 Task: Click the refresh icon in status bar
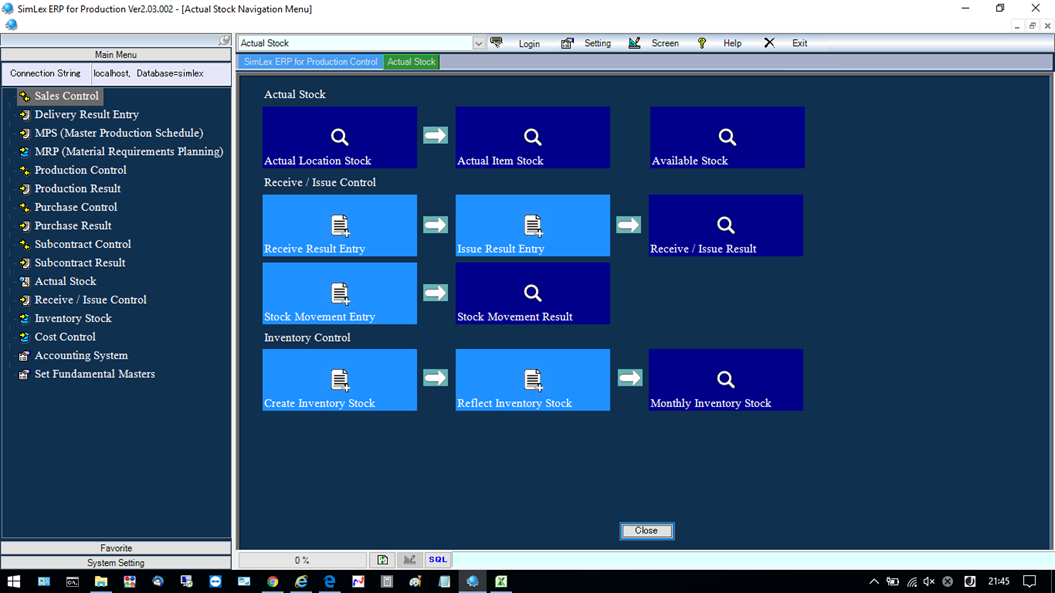(x=382, y=560)
